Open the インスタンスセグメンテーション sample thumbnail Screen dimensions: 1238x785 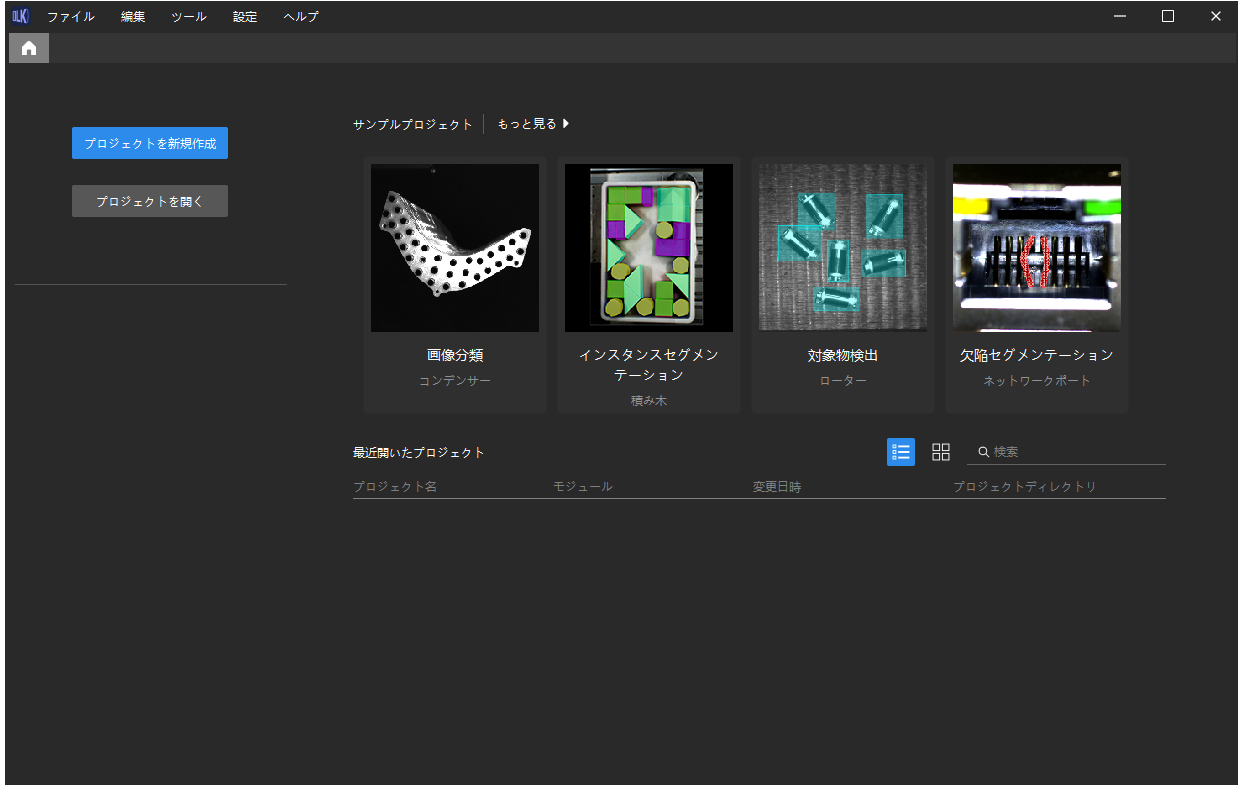click(649, 248)
